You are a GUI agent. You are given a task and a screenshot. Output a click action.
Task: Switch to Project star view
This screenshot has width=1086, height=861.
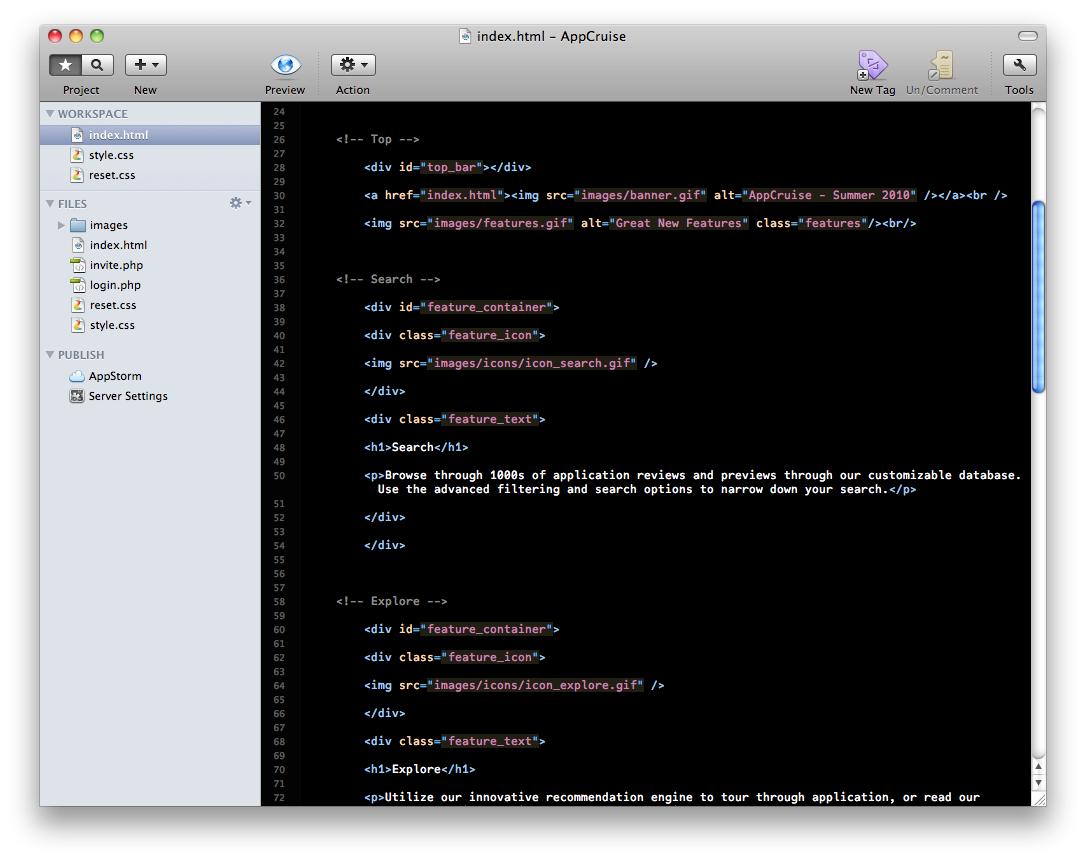coord(65,64)
